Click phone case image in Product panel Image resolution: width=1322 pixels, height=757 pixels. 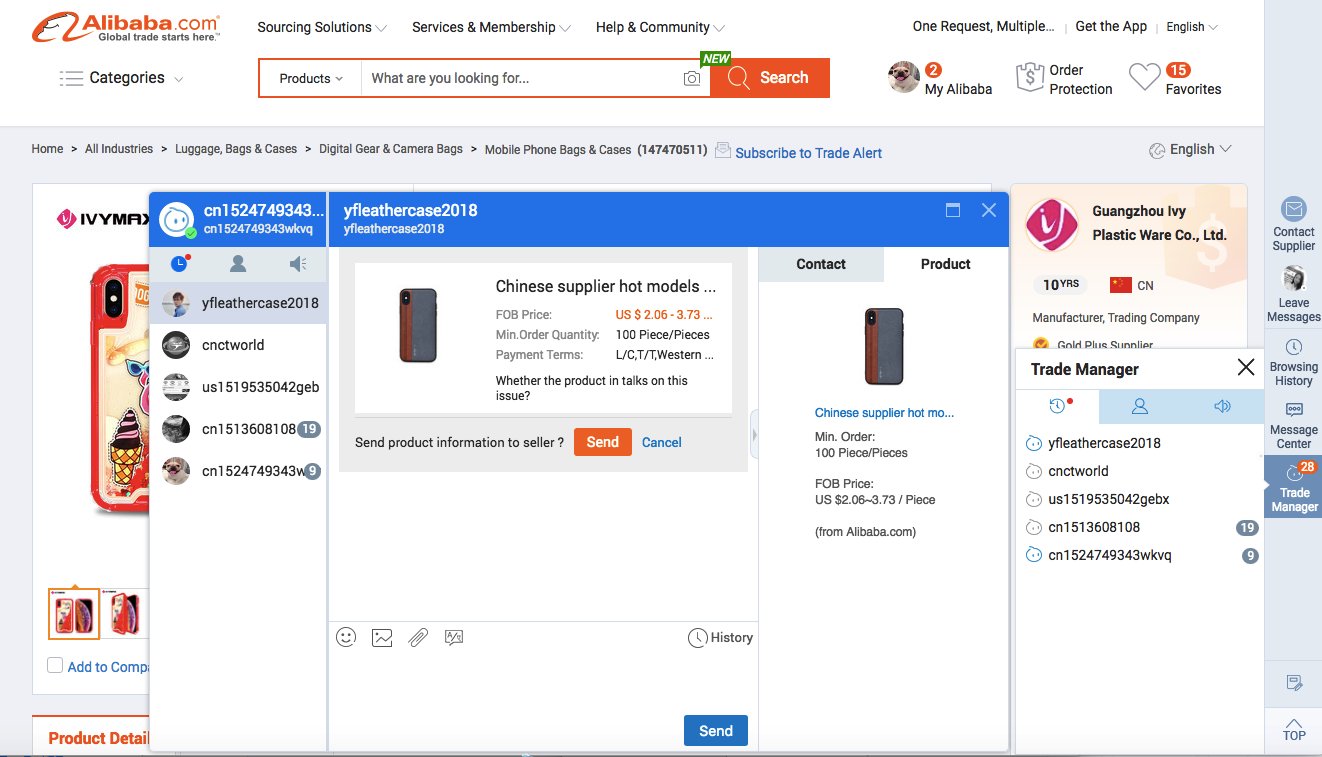pos(884,347)
